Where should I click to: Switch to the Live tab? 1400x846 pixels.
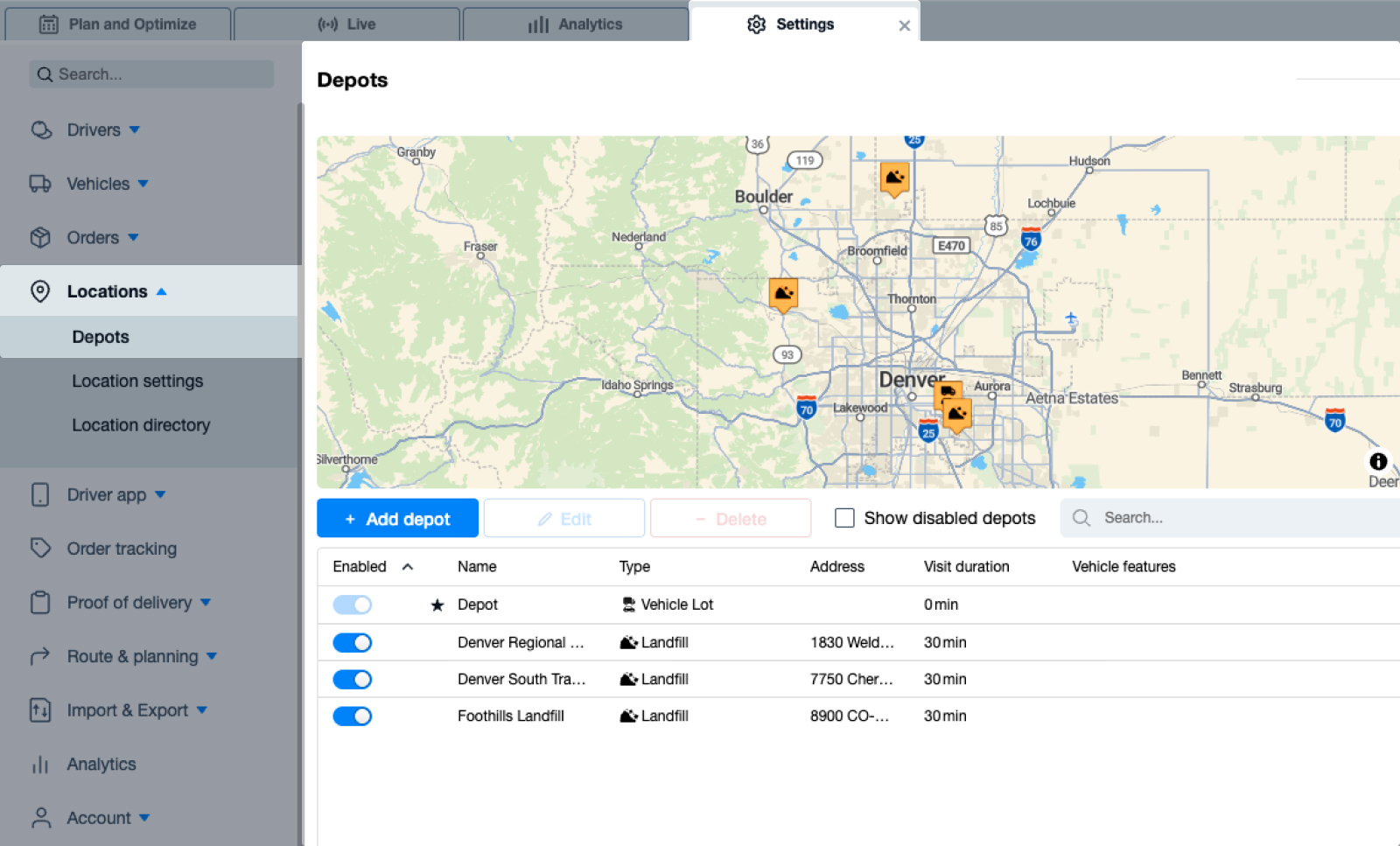pyautogui.click(x=346, y=24)
